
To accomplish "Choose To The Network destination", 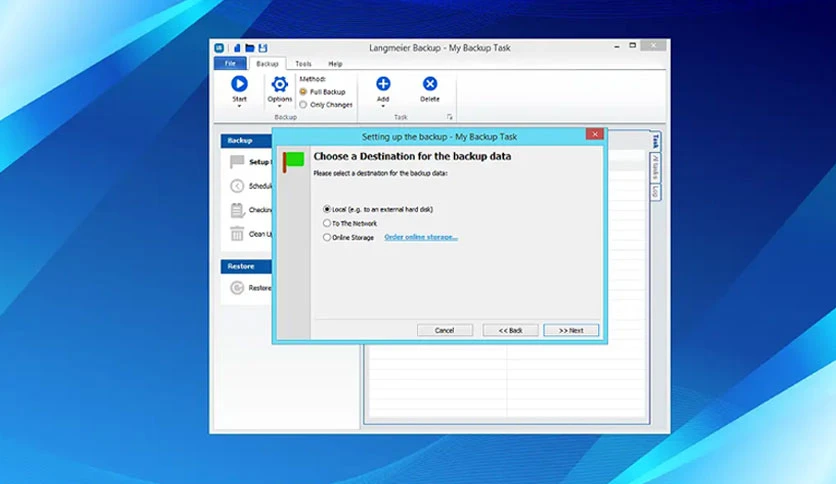I will point(350,223).
